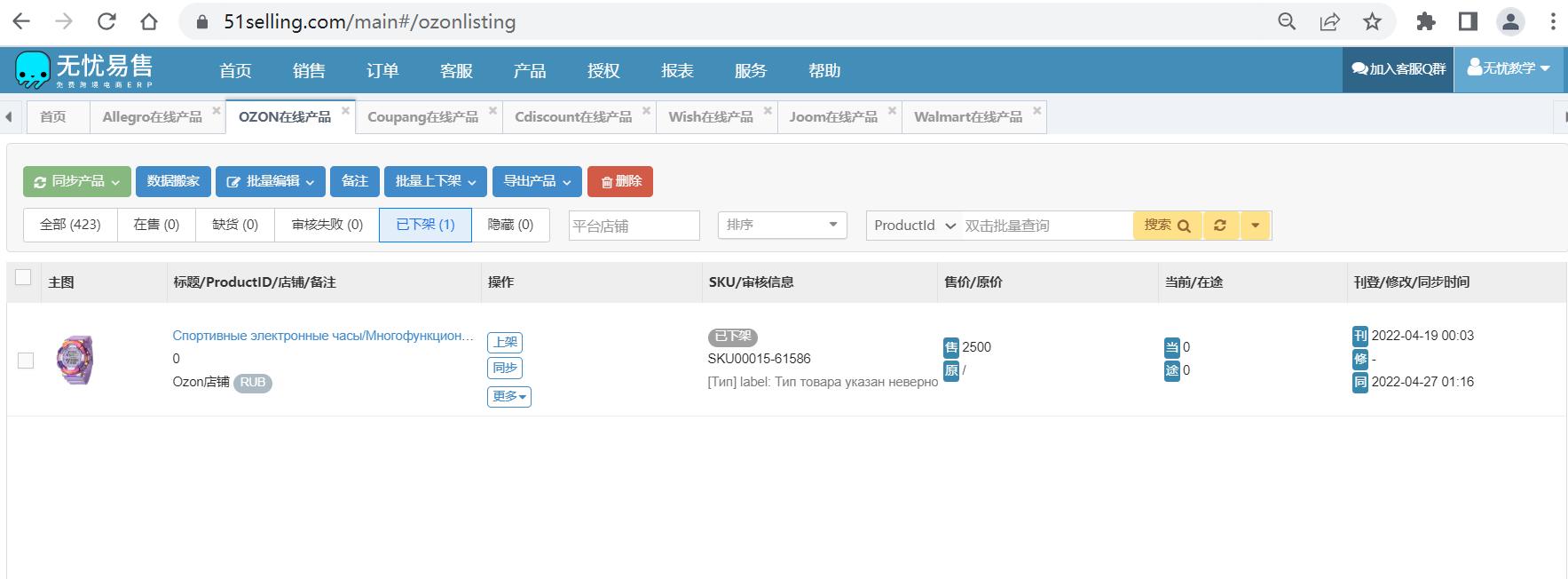Expand the 批量上下架 dropdown
Screen dimensions: 1568x579
click(x=436, y=181)
